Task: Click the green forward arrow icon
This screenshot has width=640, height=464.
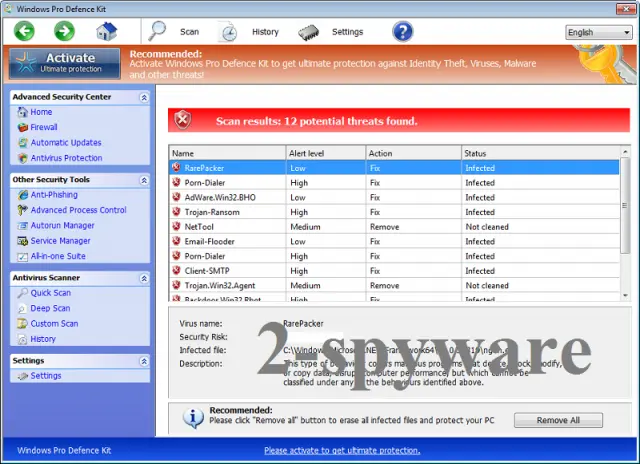Action: pyautogui.click(x=64, y=31)
